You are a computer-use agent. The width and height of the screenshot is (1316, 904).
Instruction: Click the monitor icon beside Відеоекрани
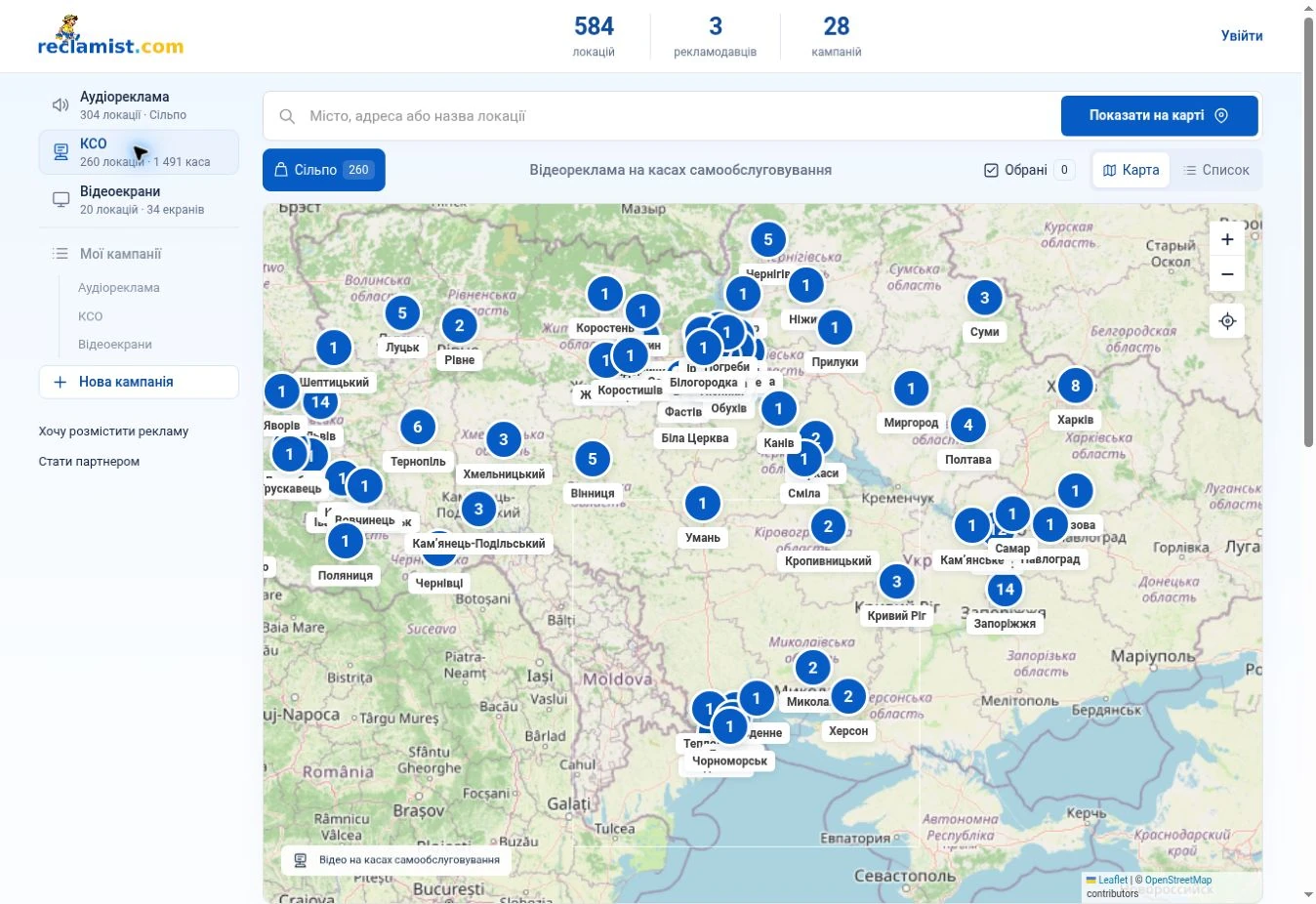61,200
